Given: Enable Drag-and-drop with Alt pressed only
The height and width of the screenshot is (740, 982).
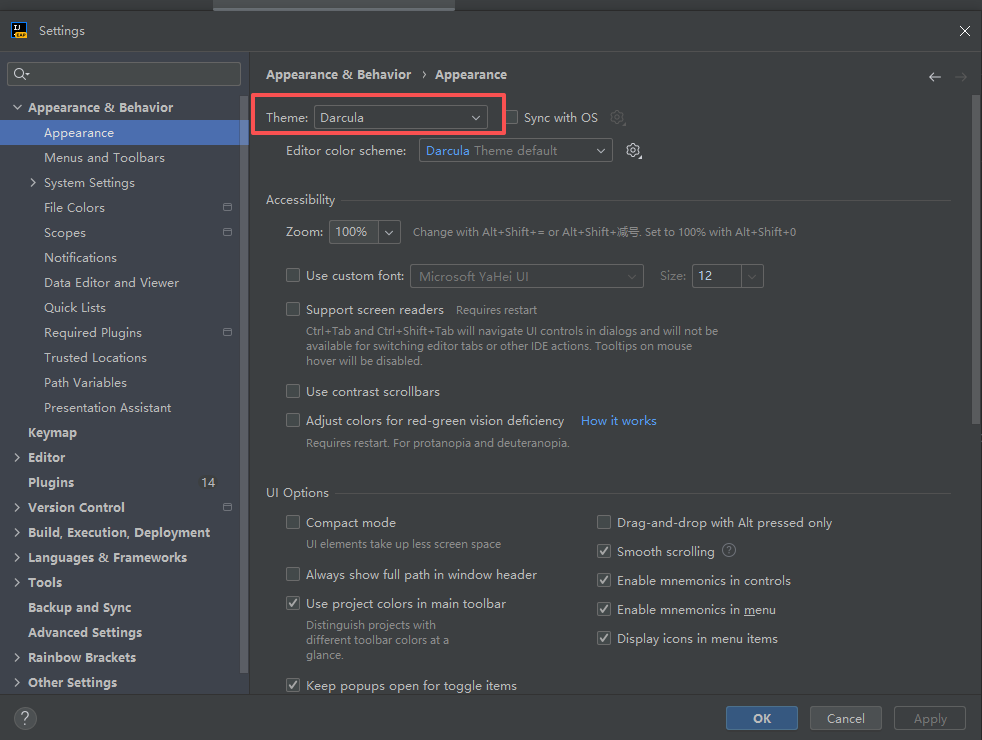Looking at the screenshot, I should pos(604,522).
